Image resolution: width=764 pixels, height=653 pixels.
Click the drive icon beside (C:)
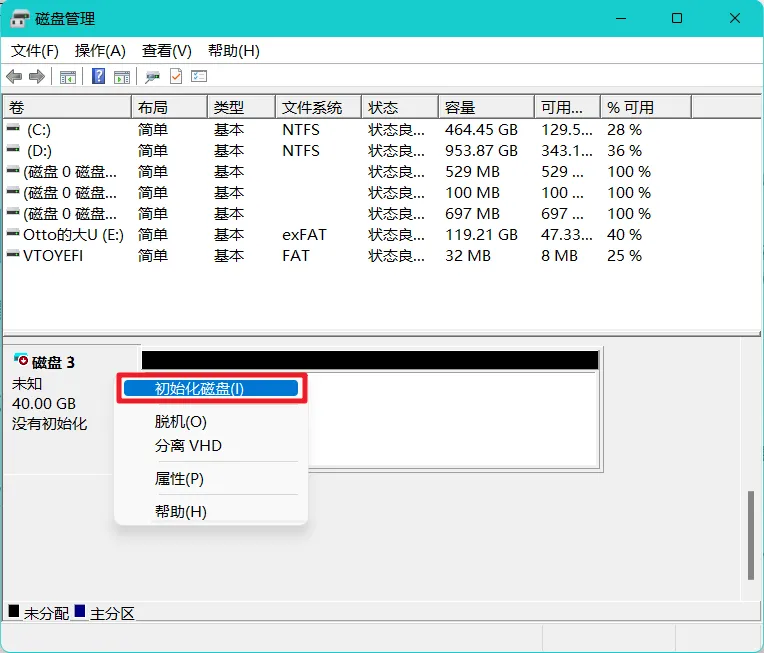click(13, 128)
